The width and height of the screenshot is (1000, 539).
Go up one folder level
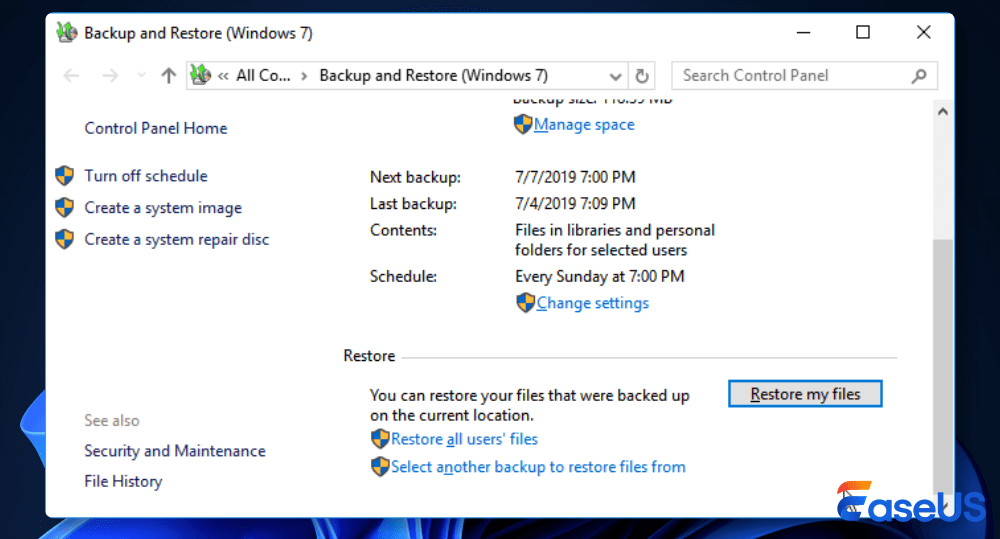[169, 76]
